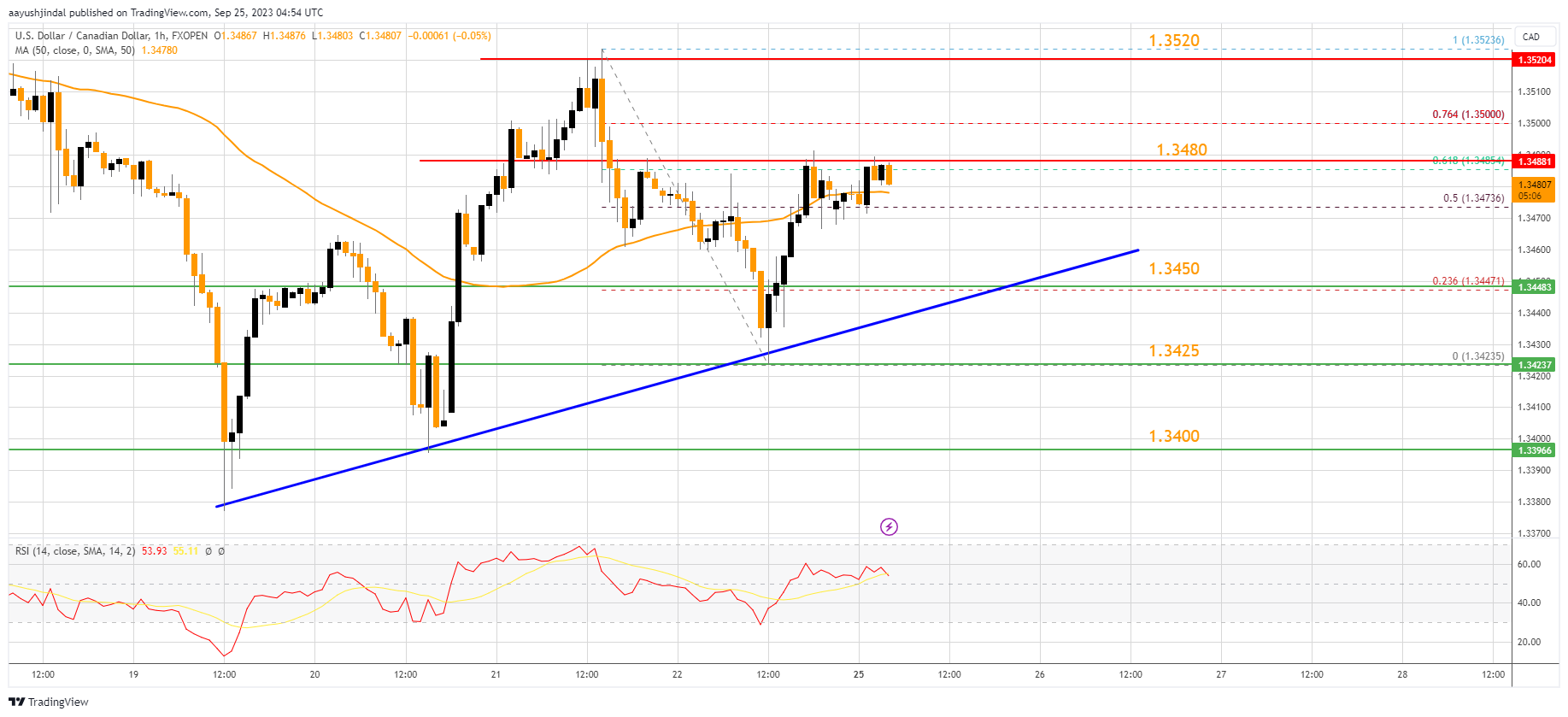Click the 1.3520 orange level annotation
This screenshot has width=1568, height=717.
pyautogui.click(x=1174, y=40)
